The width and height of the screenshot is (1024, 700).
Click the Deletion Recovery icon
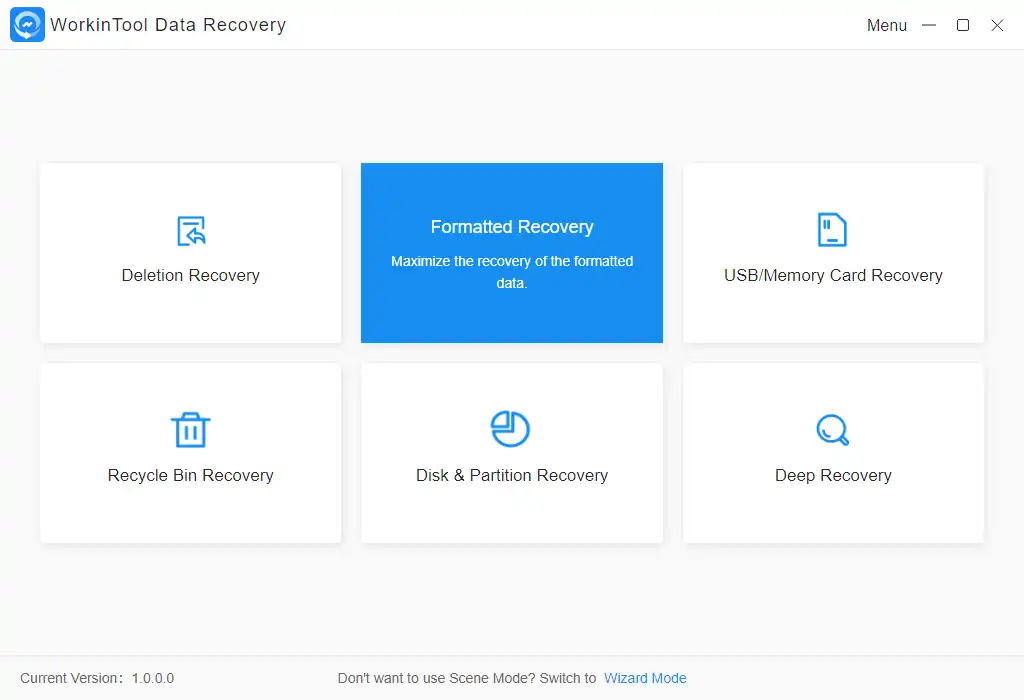pos(191,231)
